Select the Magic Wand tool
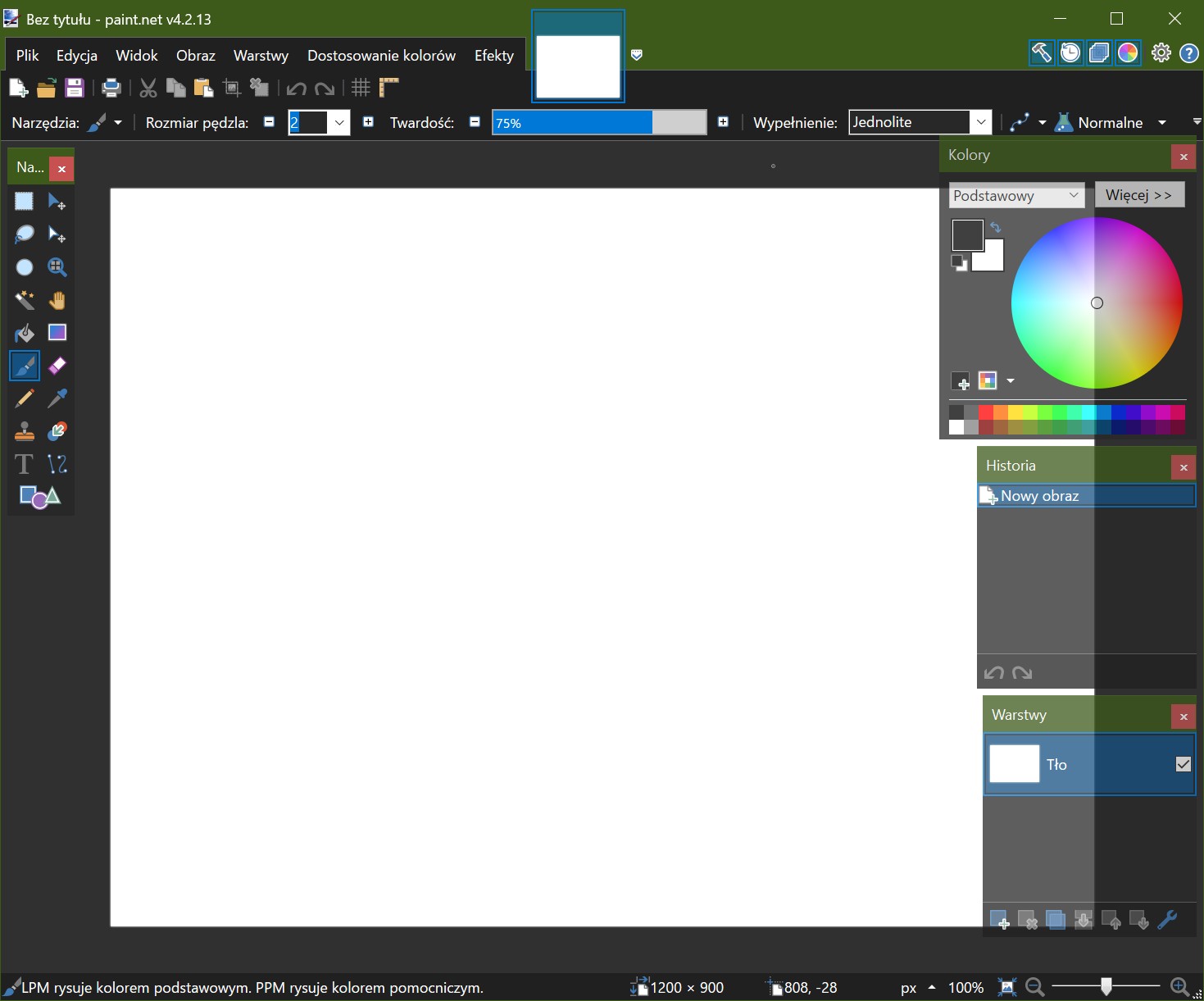 coord(24,299)
